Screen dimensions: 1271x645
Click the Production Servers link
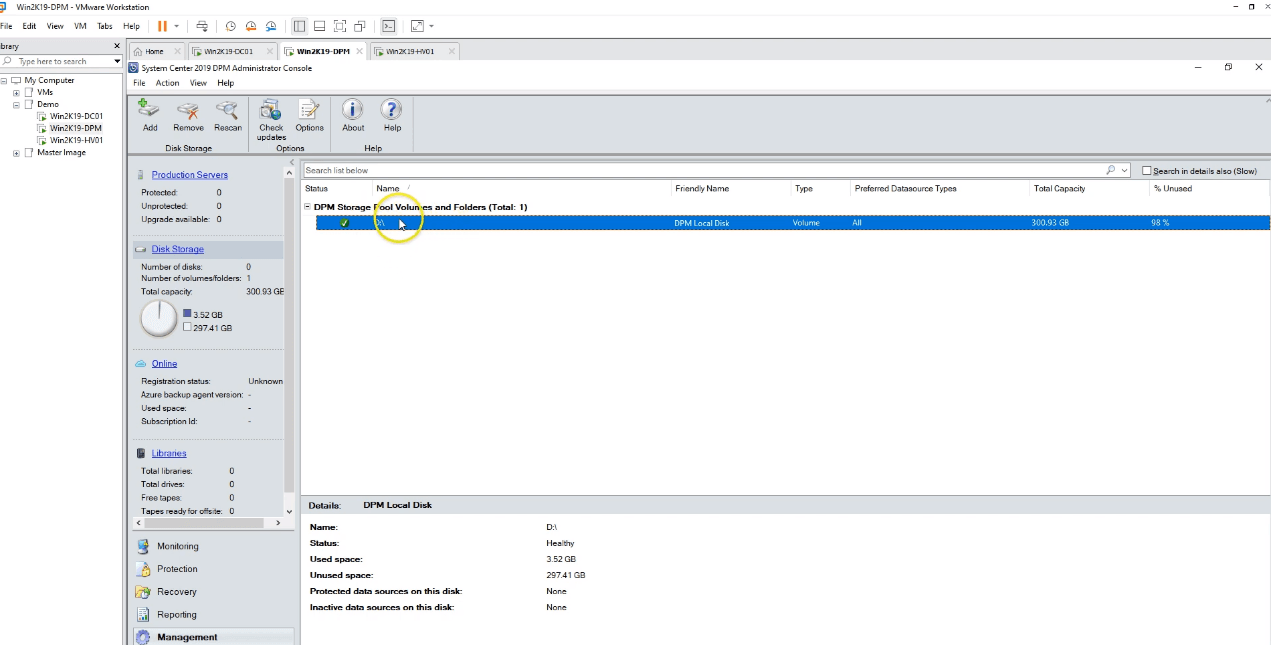[x=189, y=175]
